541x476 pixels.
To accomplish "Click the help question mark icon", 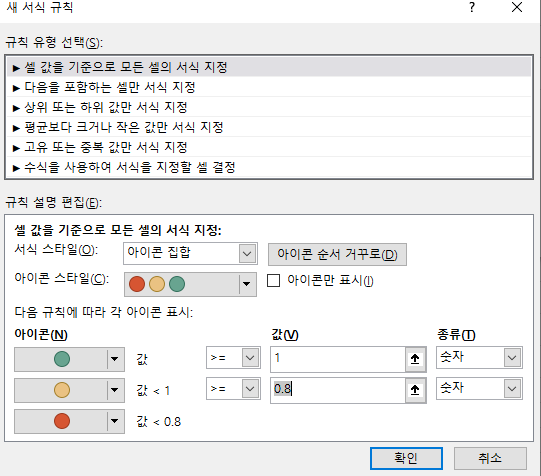I will pos(472,7).
